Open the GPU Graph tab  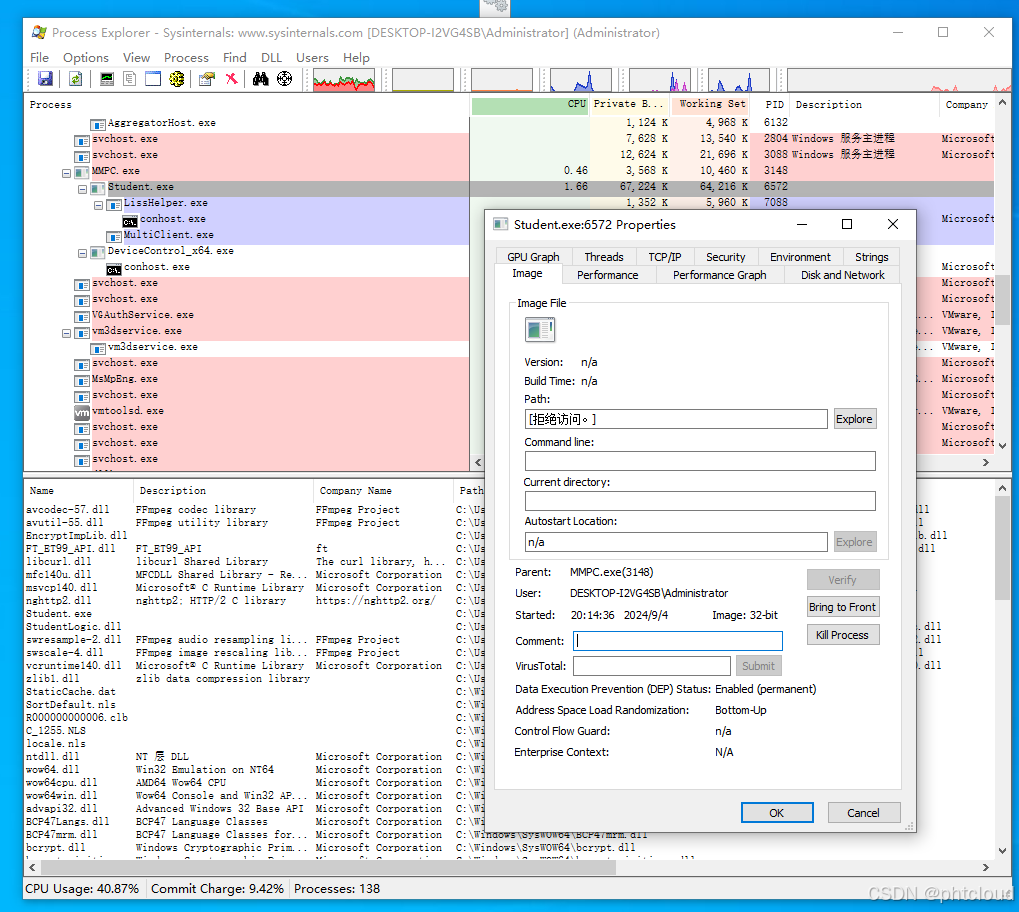click(x=533, y=257)
